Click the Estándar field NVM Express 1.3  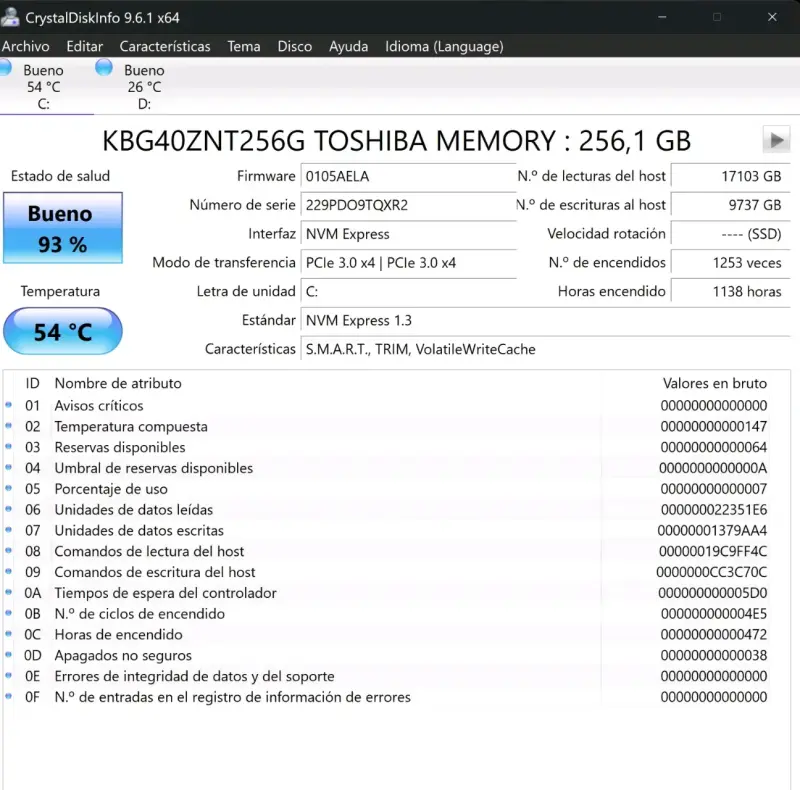click(545, 320)
